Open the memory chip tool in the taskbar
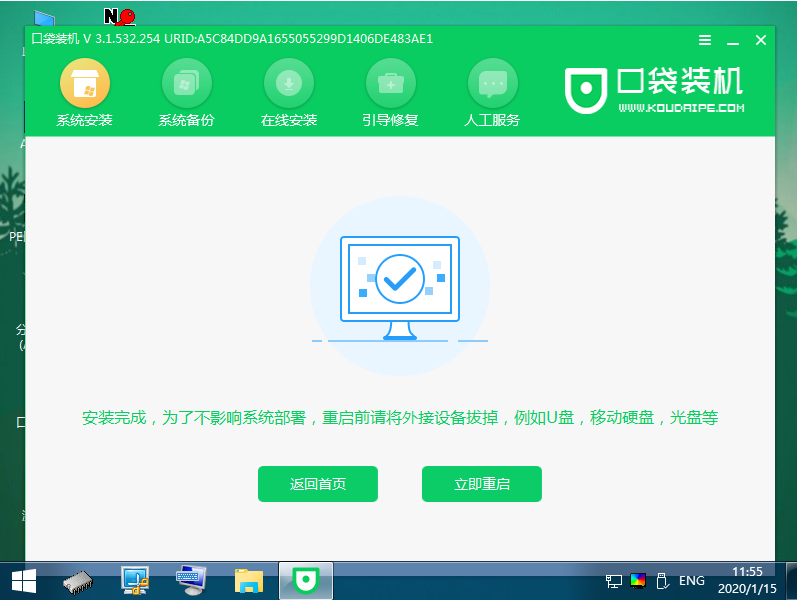 (79, 580)
